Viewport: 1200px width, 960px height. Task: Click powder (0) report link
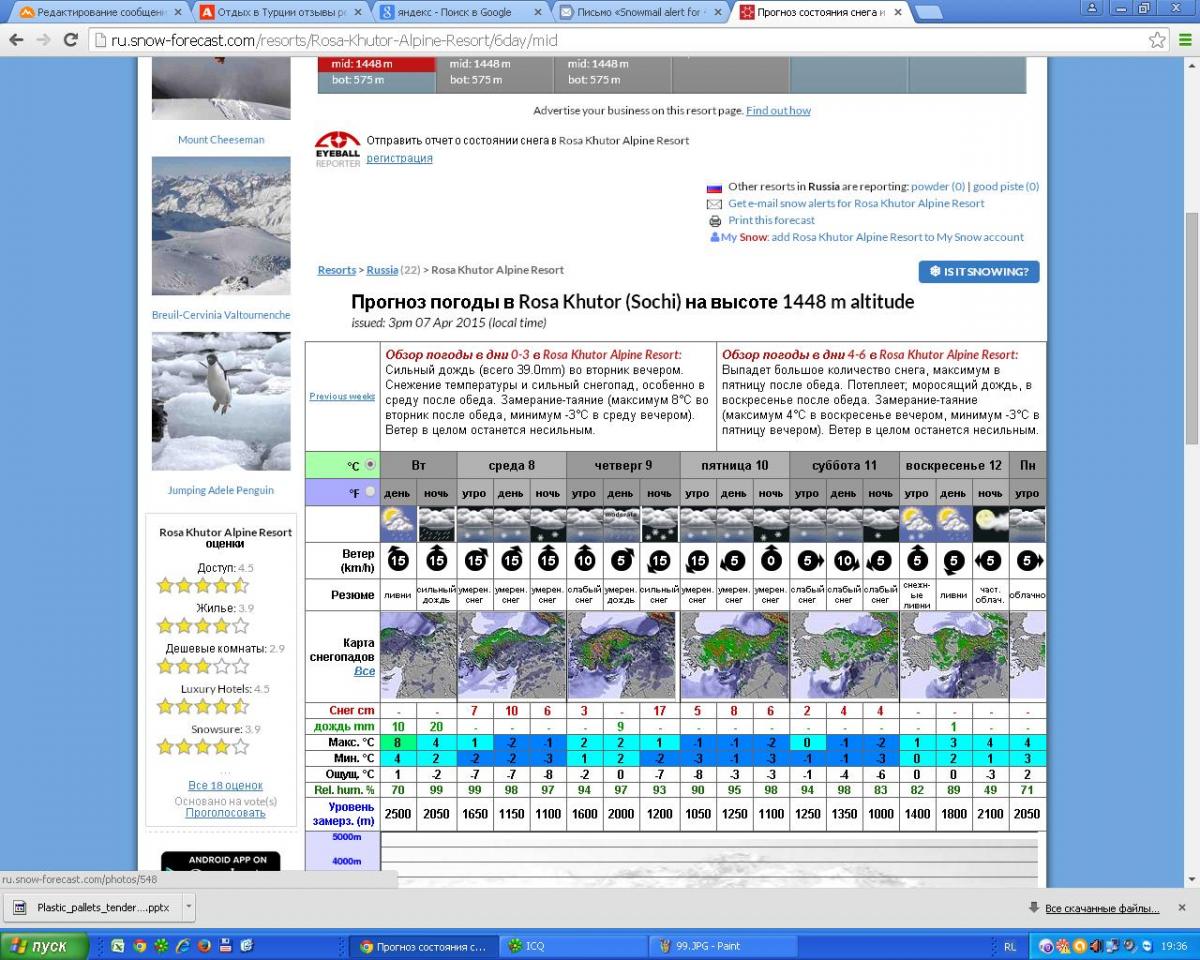click(938, 186)
